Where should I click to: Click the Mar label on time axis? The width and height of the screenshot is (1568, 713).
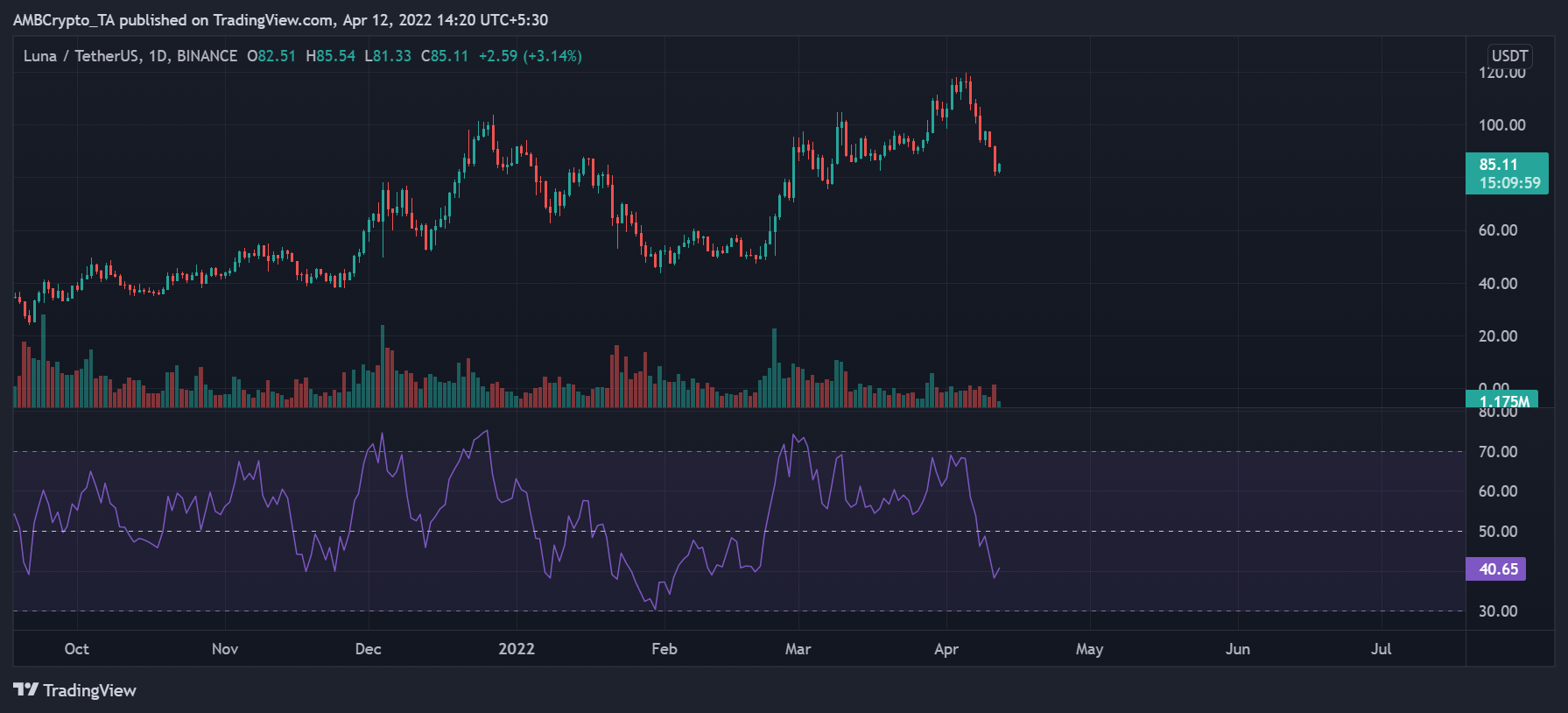pyautogui.click(x=798, y=648)
